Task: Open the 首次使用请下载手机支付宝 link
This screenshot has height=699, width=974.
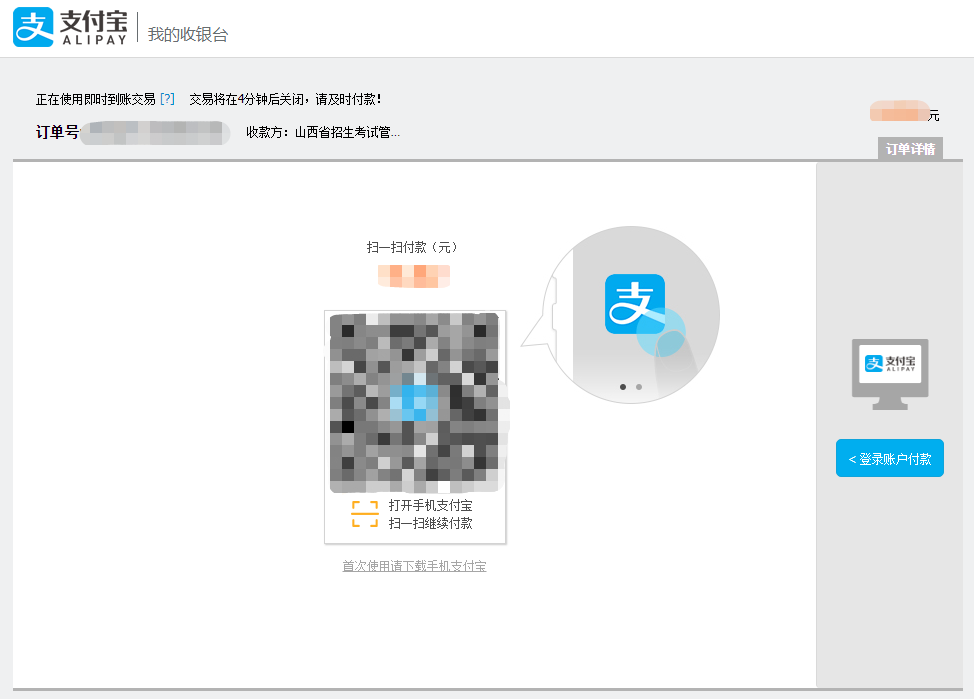Action: tap(414, 565)
